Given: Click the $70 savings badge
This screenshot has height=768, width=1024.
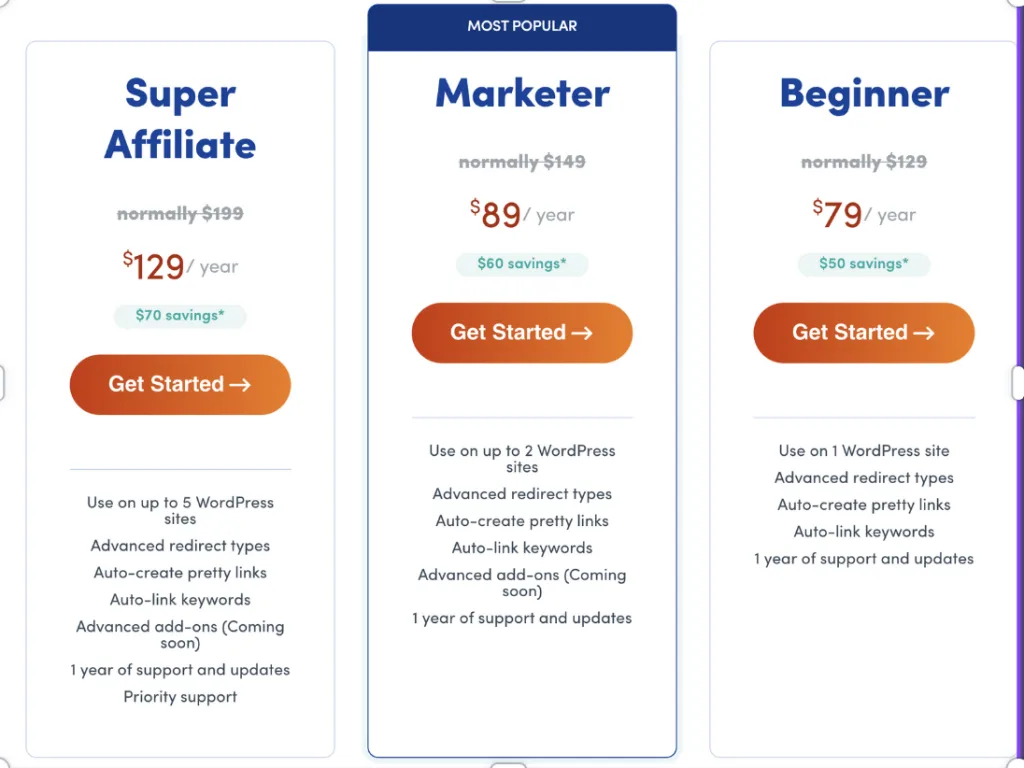Looking at the screenshot, I should point(180,316).
